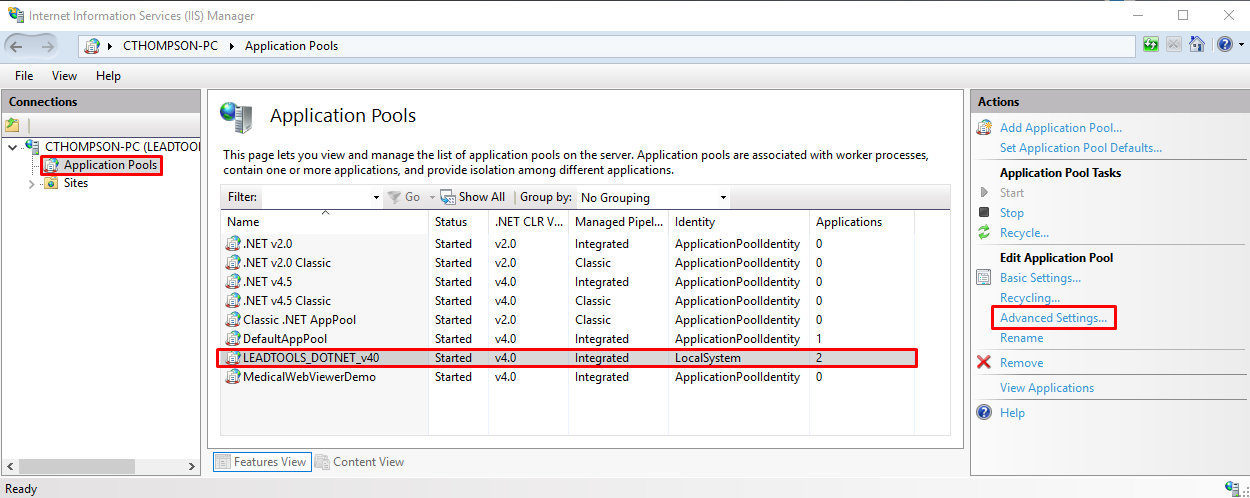Click the Add Application Pool link
The image size is (1250, 498).
click(x=1061, y=128)
